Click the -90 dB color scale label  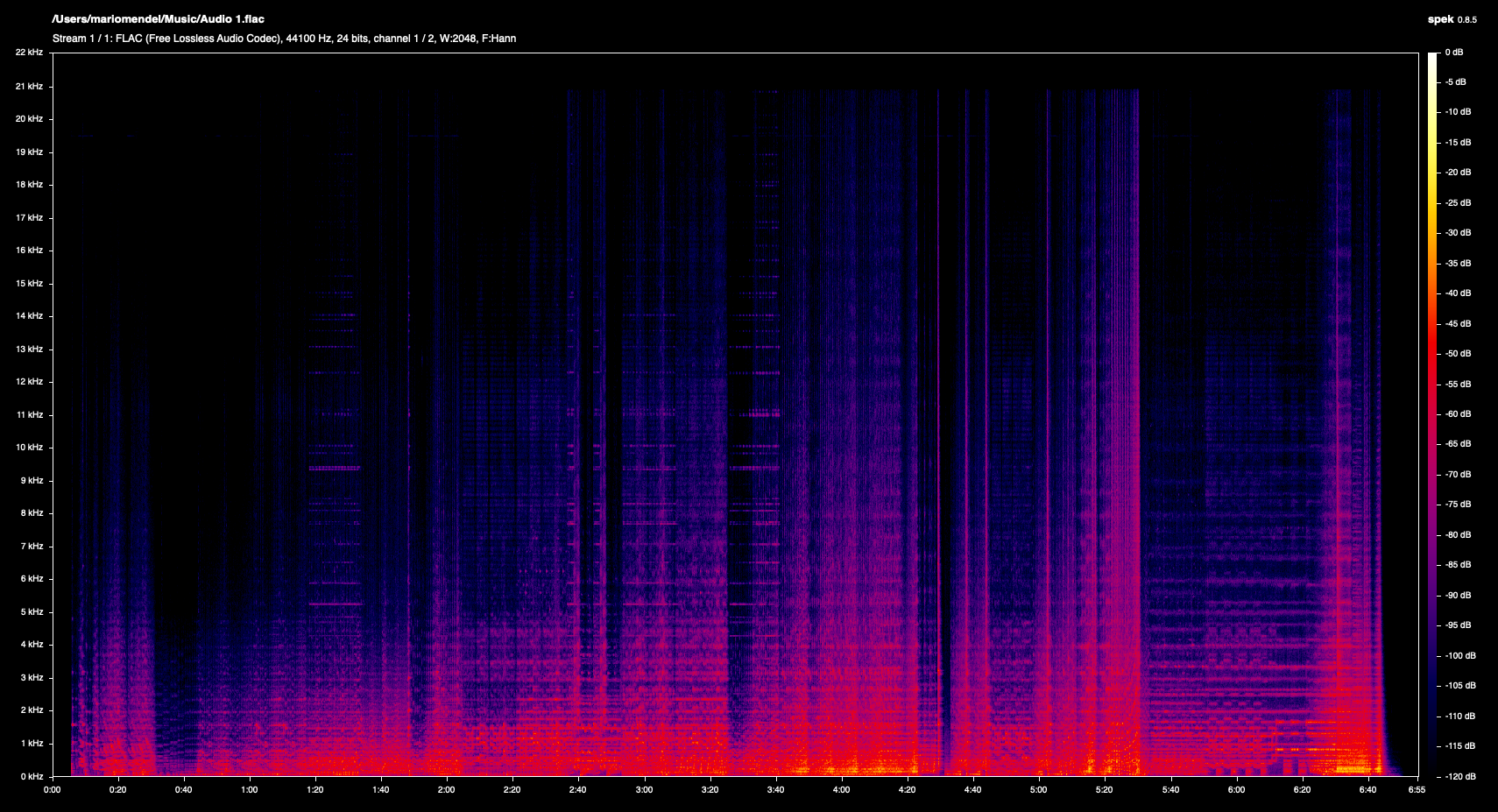click(x=1459, y=596)
